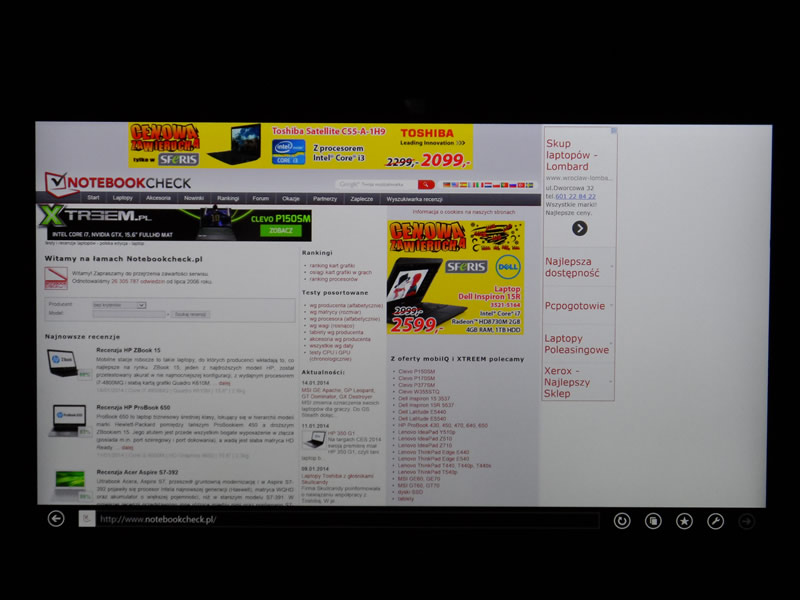Click the Szukaj recenzji button
Screen dimensions: 800x600
click(190, 314)
